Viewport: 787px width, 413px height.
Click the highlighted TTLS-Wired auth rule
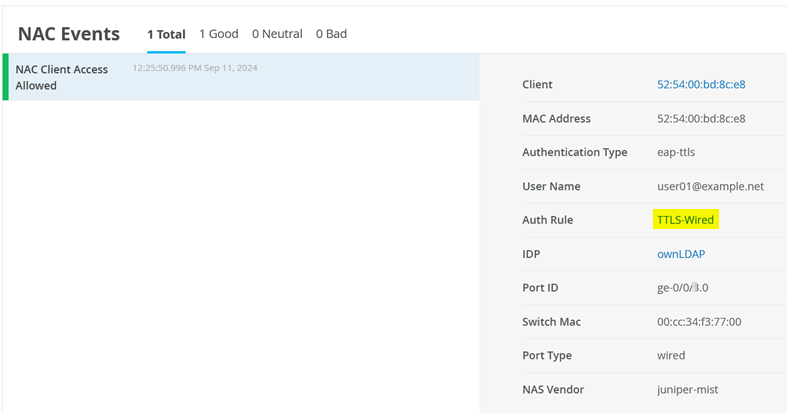point(686,220)
